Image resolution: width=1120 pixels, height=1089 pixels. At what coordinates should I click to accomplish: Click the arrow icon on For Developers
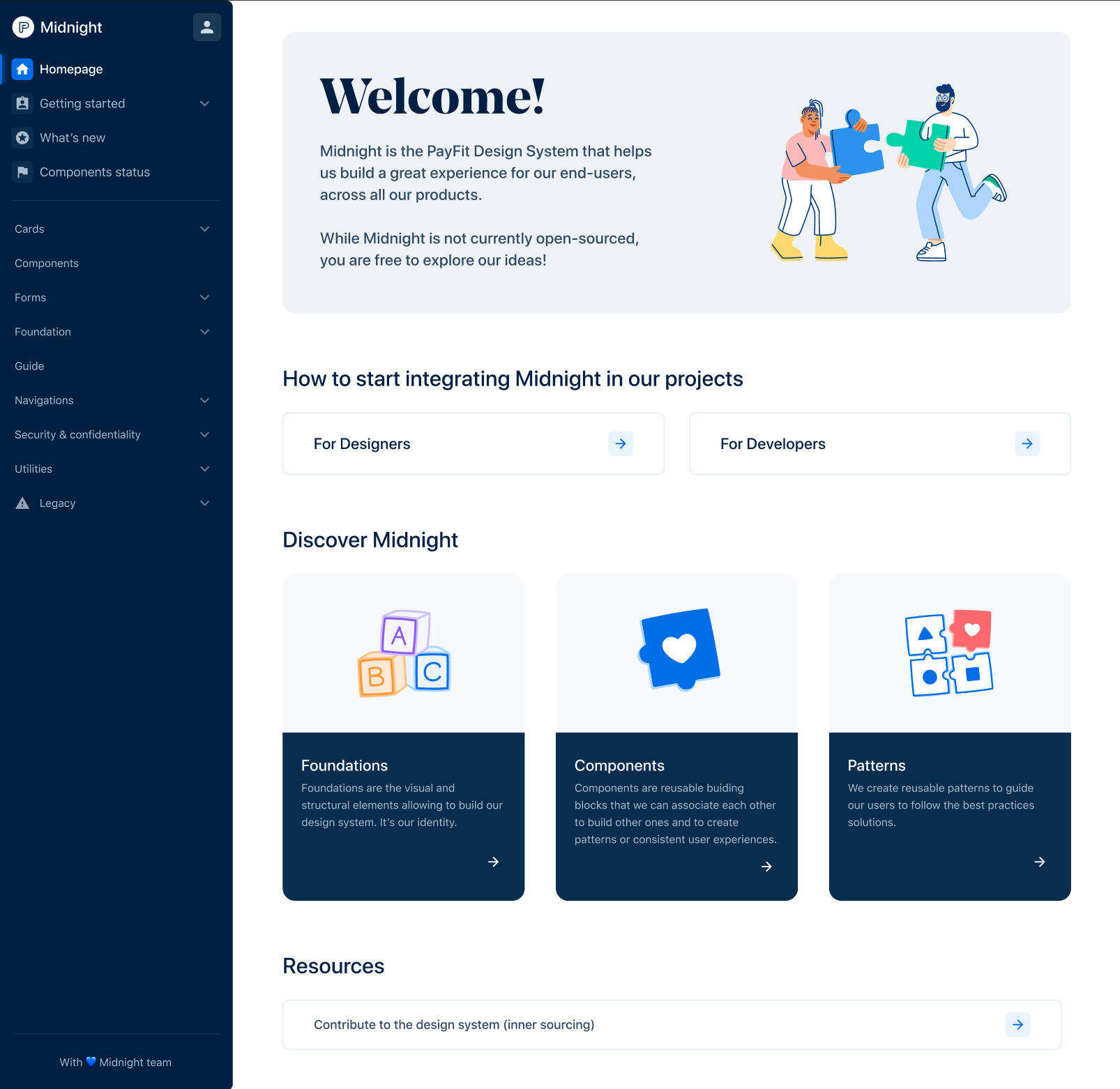(x=1027, y=443)
